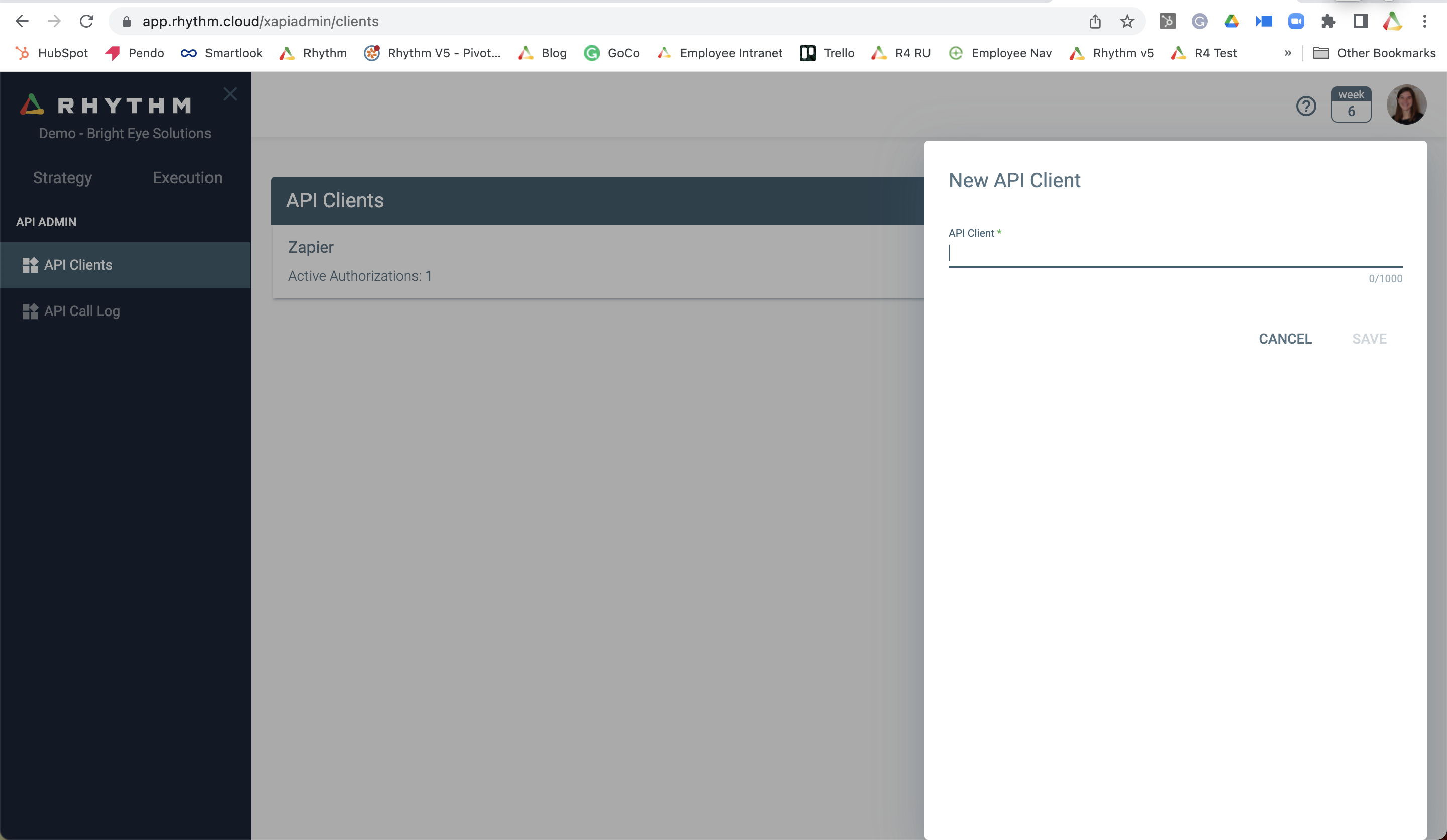The width and height of the screenshot is (1447, 840).
Task: Click the API Call Log sidebar icon
Action: pyautogui.click(x=30, y=310)
